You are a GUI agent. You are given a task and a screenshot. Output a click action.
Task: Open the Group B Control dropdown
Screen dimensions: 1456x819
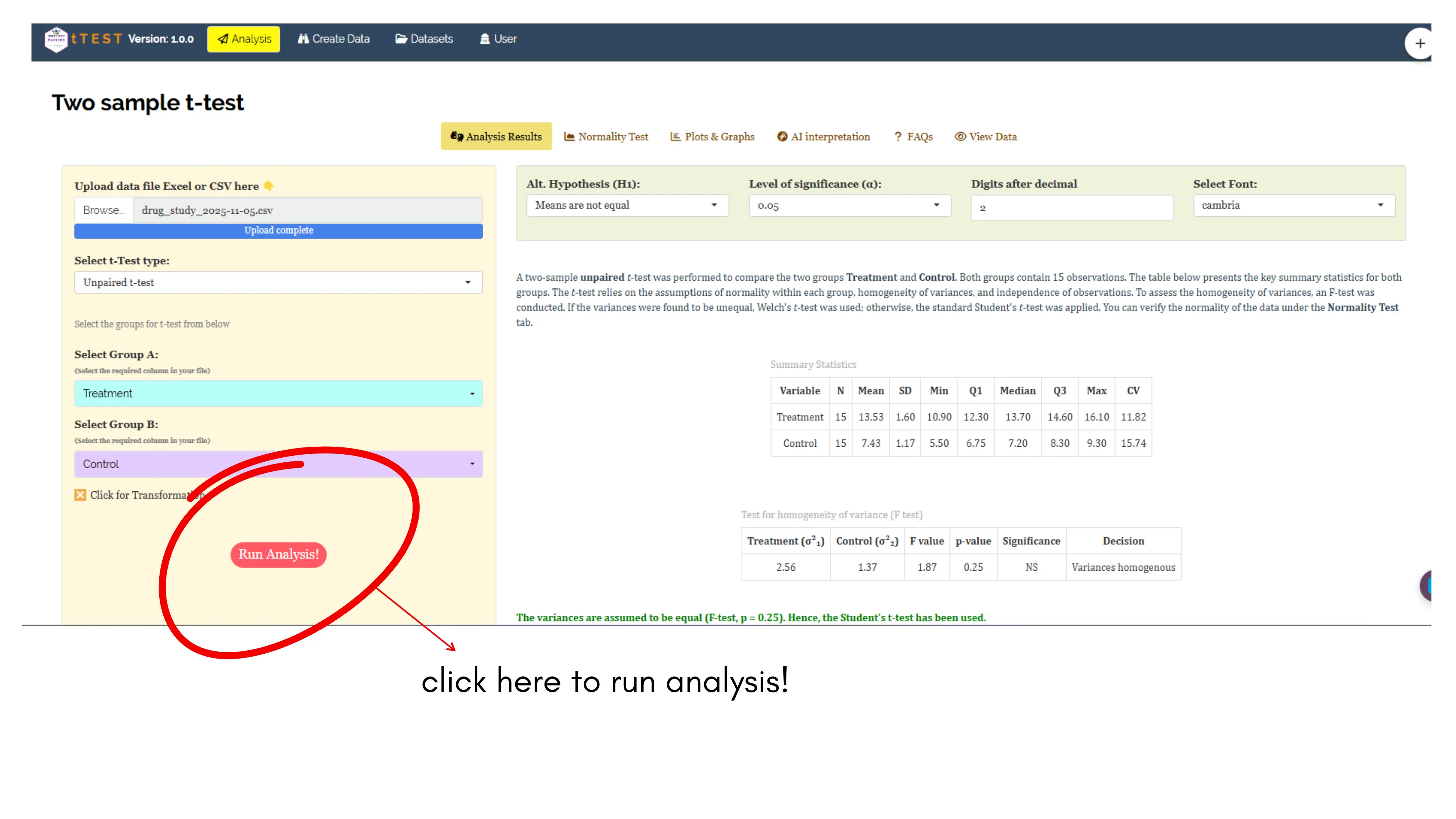coord(278,464)
